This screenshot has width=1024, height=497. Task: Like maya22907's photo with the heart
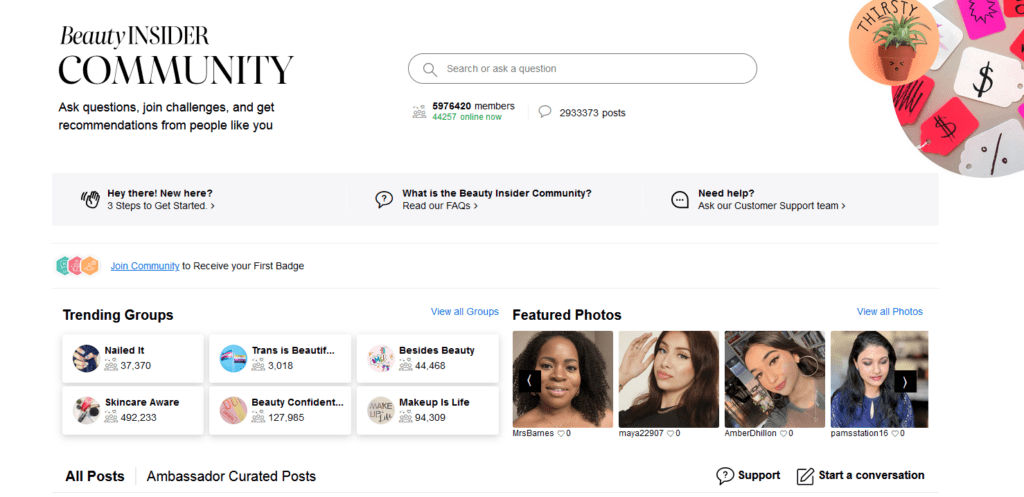[670, 434]
